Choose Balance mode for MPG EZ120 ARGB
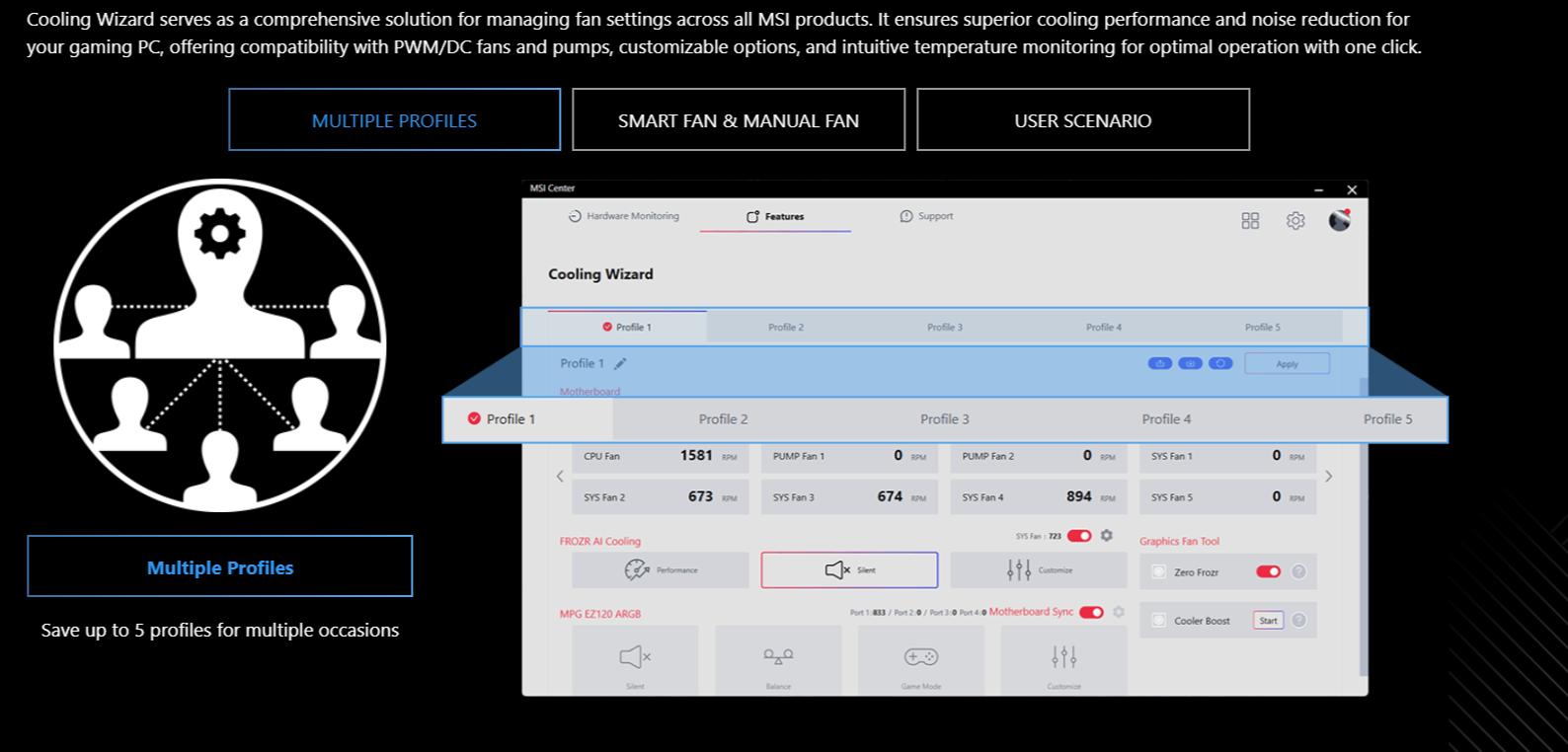 778,659
